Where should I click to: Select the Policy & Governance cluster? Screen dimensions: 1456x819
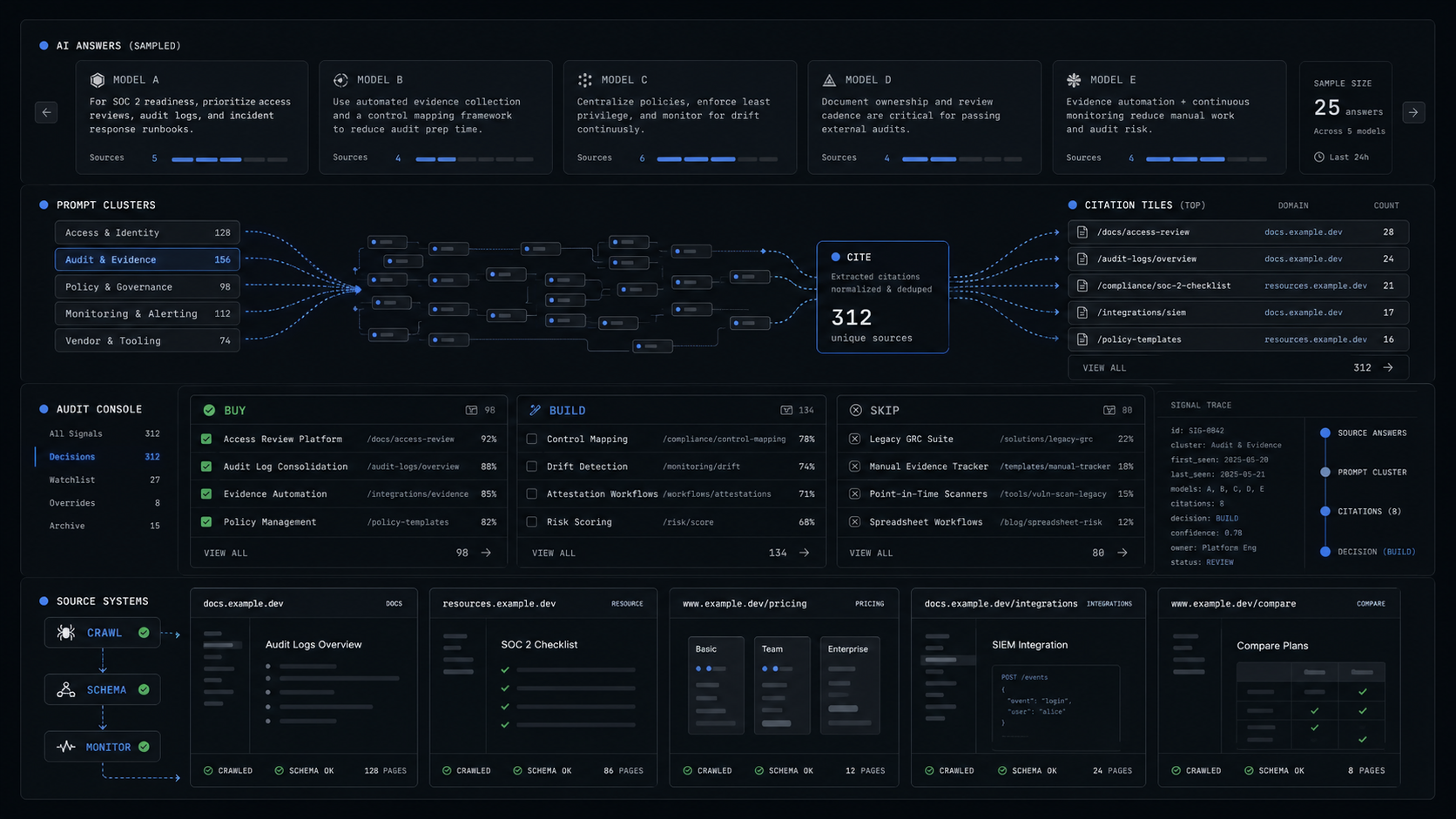coord(147,286)
